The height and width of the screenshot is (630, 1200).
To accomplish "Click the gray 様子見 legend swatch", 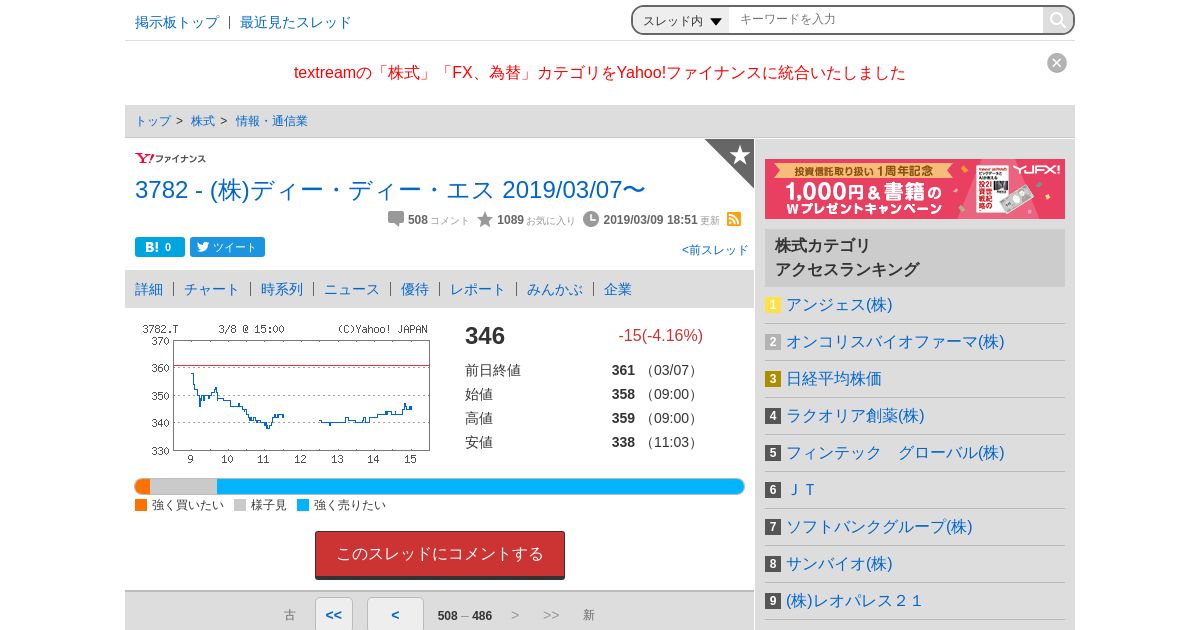I will pos(240,505).
